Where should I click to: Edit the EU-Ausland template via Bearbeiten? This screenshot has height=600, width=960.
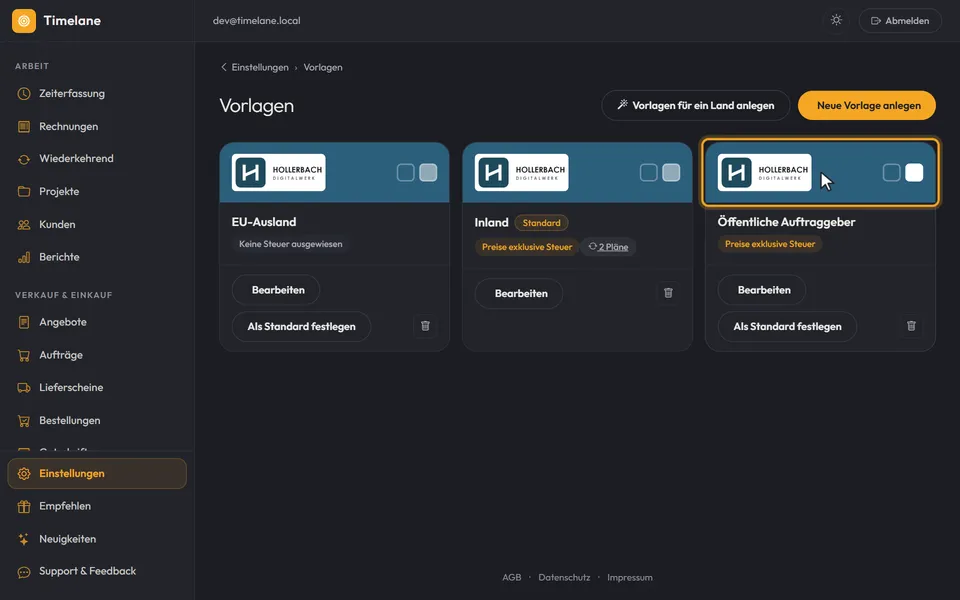click(276, 290)
